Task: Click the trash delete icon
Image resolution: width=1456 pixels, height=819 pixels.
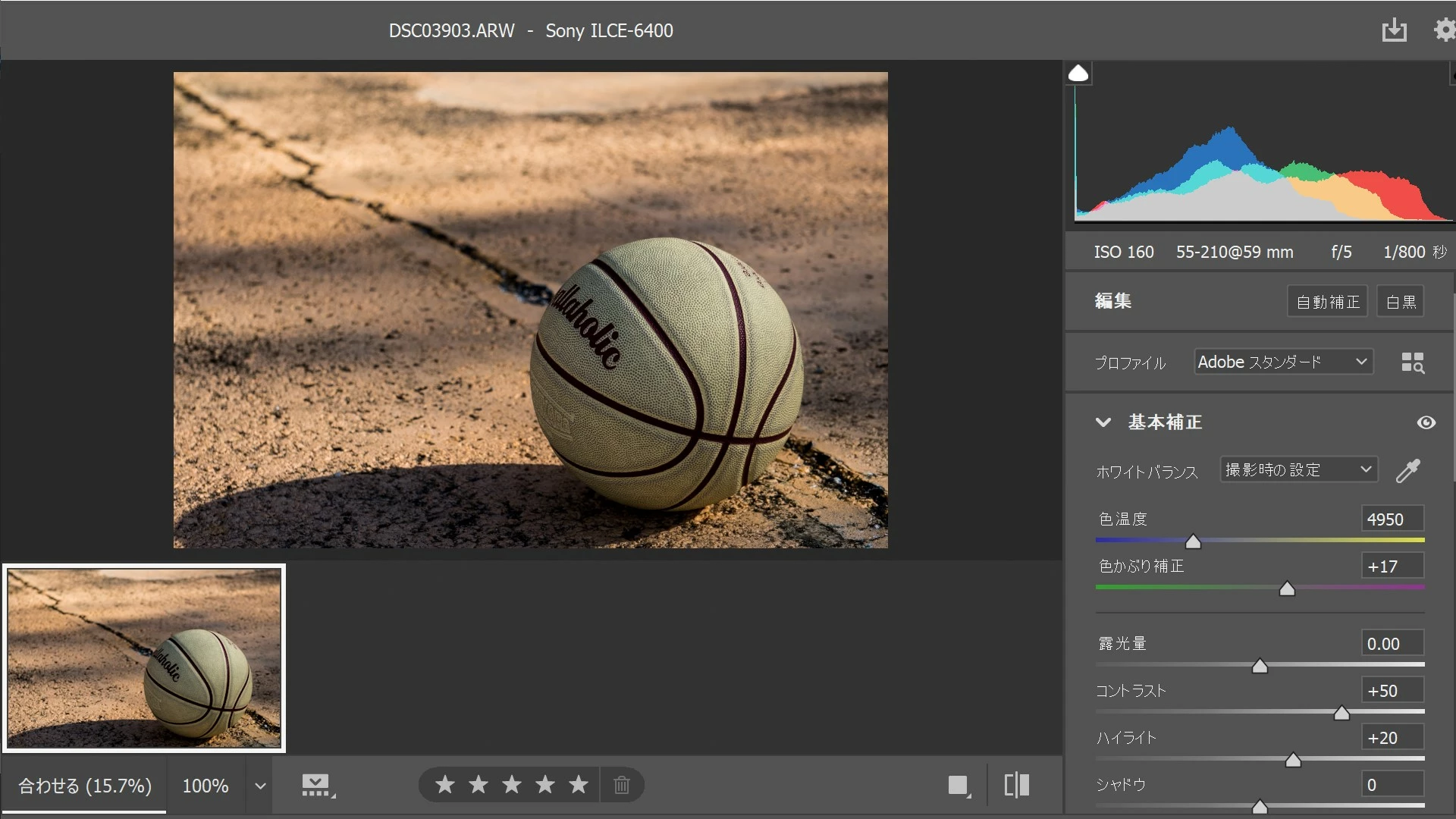Action: point(622,785)
